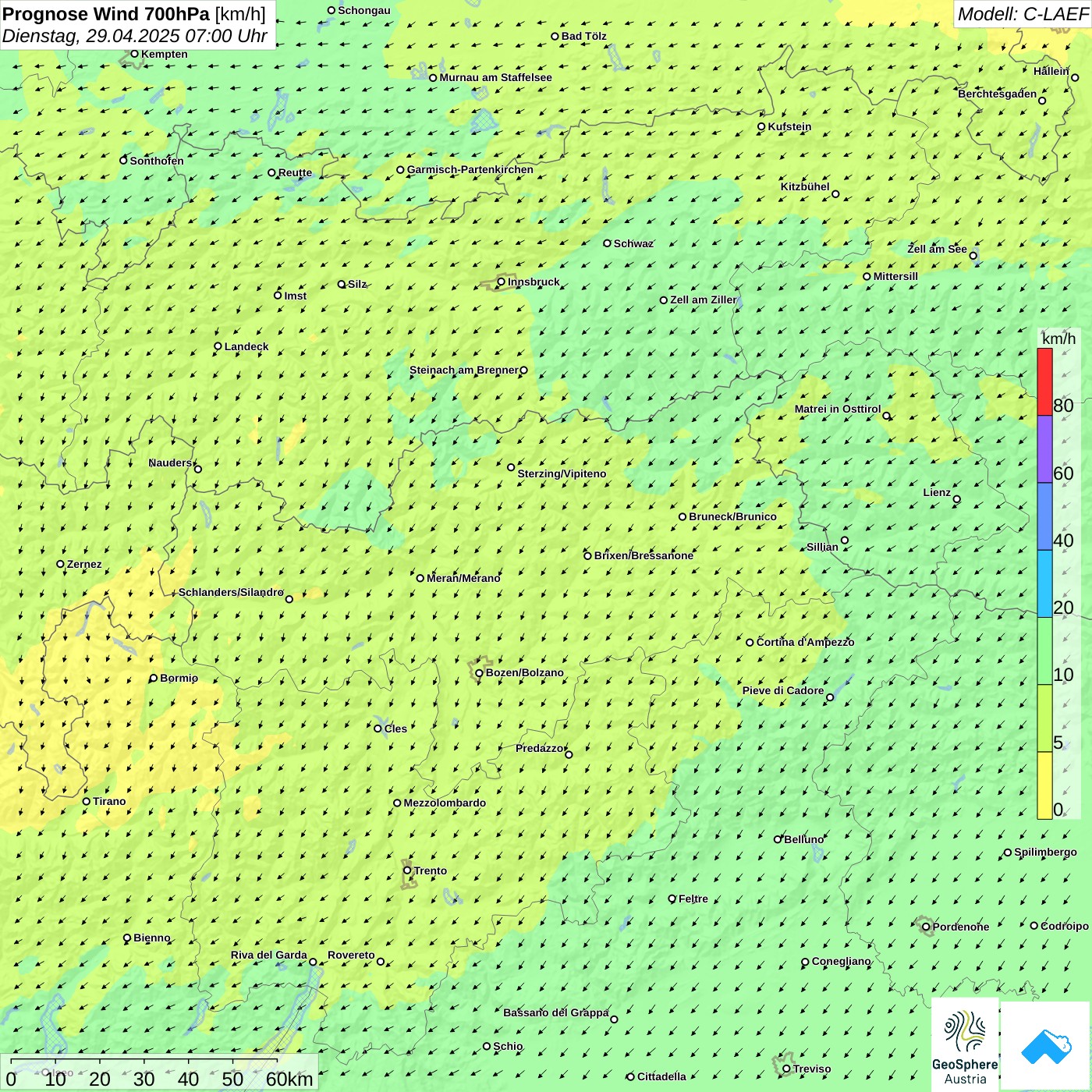1092x1092 pixels.
Task: Click the Bozen/Bolzano city marker circle
Action: tap(479, 673)
